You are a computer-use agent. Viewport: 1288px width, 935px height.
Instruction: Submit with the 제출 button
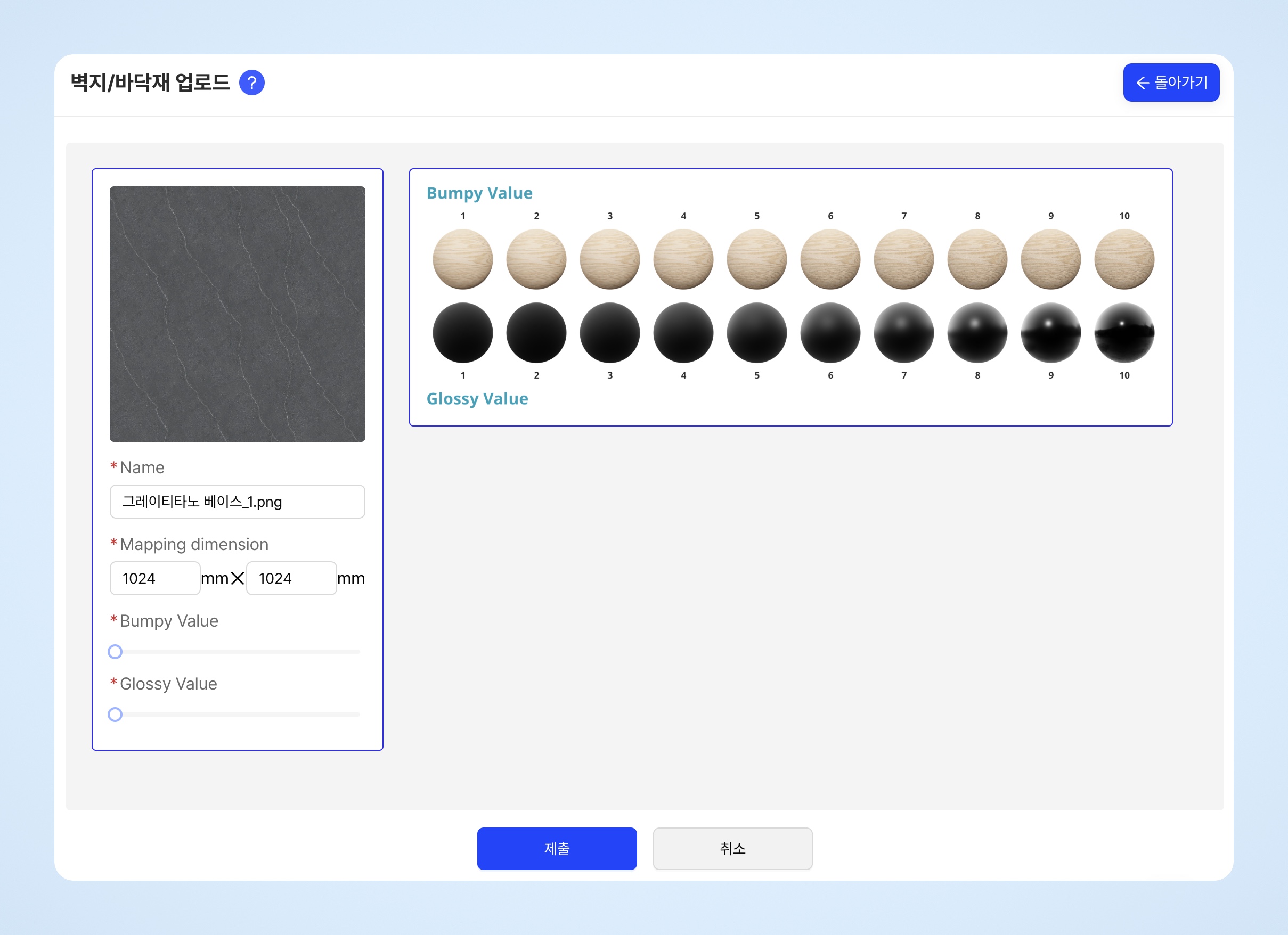[x=557, y=848]
